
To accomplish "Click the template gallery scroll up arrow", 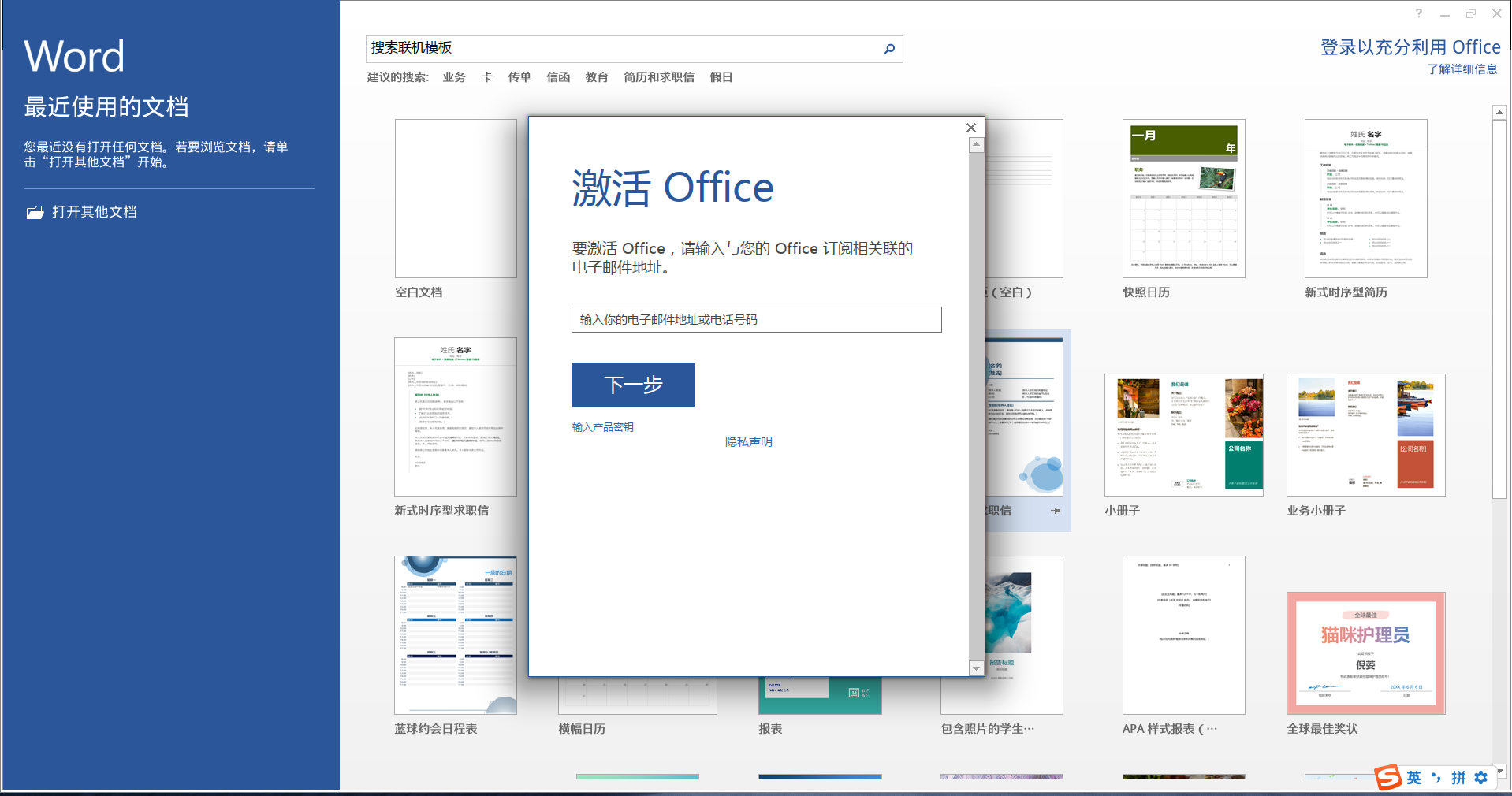I will pyautogui.click(x=1500, y=113).
